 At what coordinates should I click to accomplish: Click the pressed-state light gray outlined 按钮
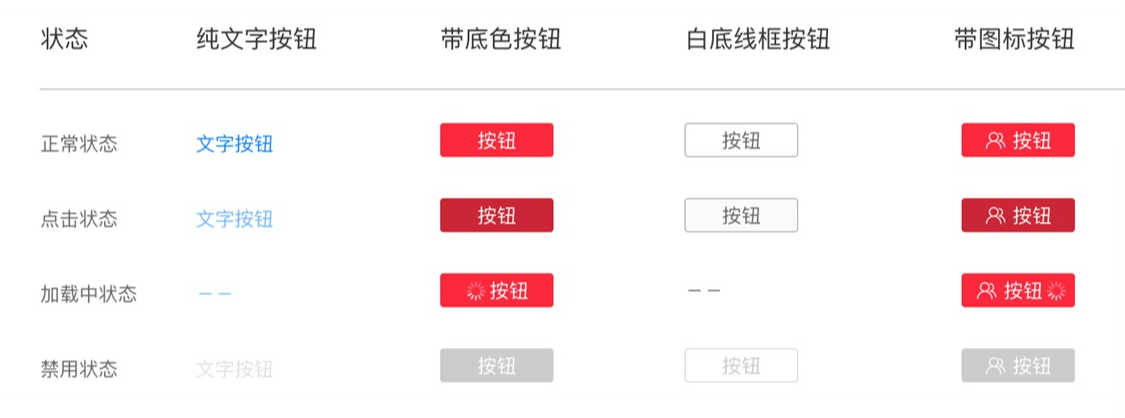coord(741,215)
